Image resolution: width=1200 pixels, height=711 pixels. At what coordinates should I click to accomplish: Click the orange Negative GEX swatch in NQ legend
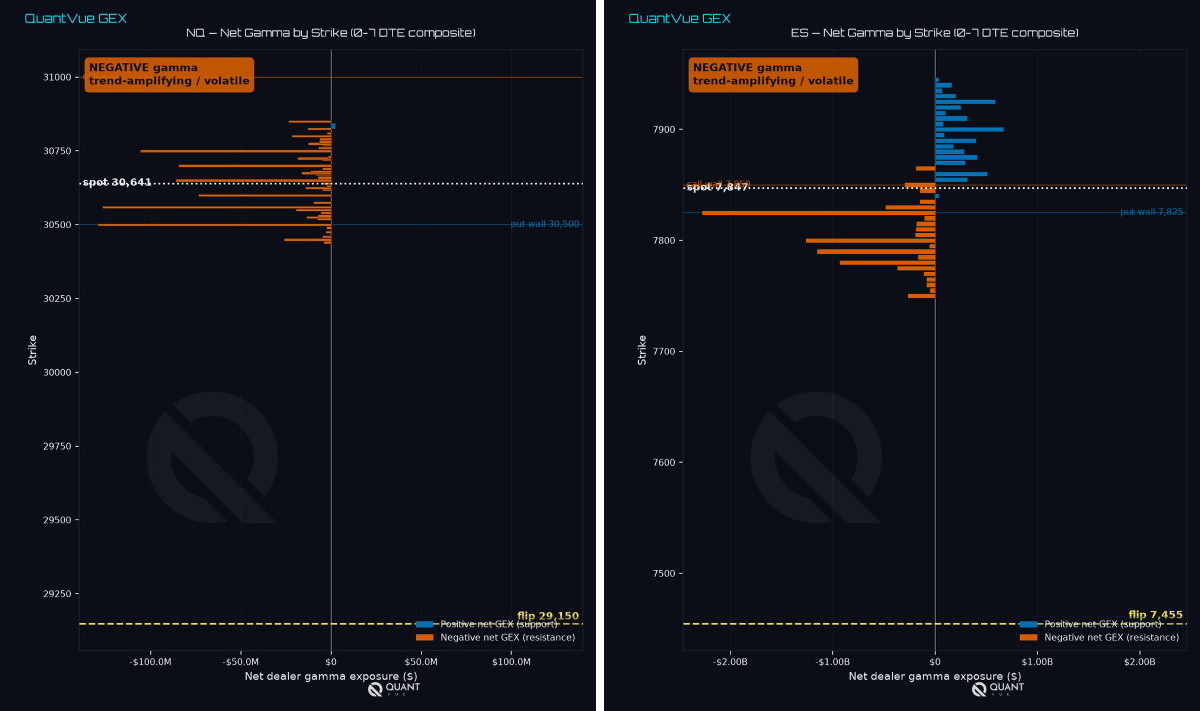tap(424, 637)
